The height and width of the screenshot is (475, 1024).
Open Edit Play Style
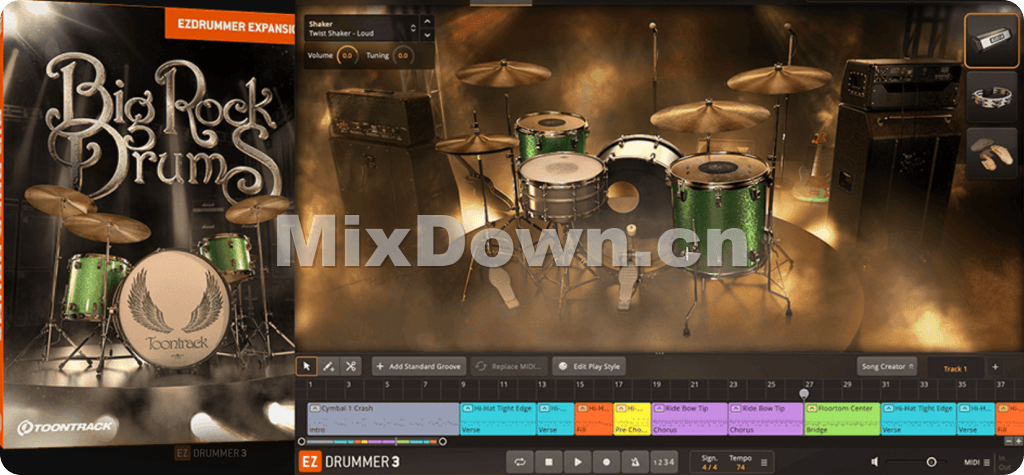588,367
